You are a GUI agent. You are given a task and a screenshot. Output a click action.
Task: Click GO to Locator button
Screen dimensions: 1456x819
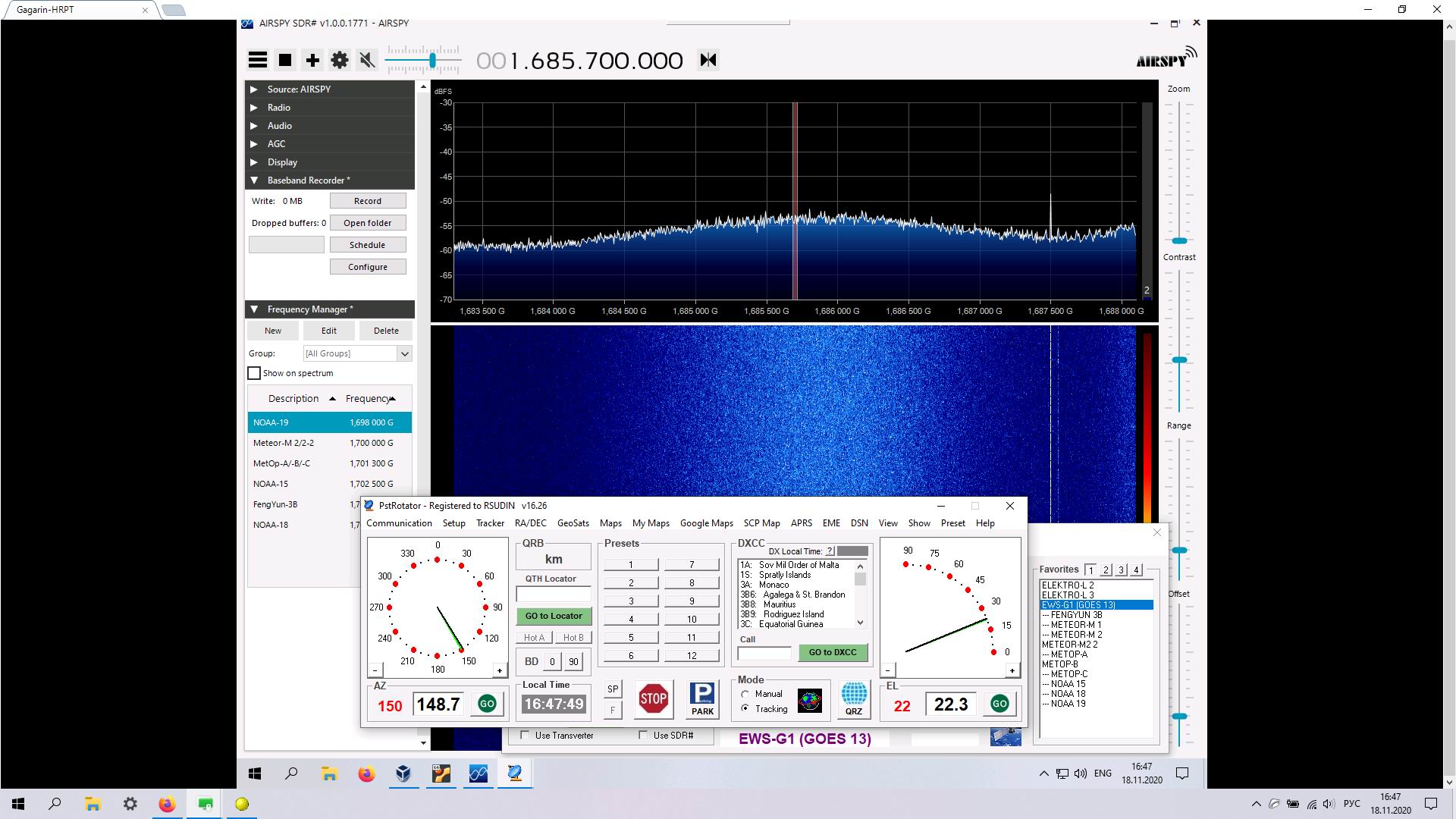coord(554,616)
